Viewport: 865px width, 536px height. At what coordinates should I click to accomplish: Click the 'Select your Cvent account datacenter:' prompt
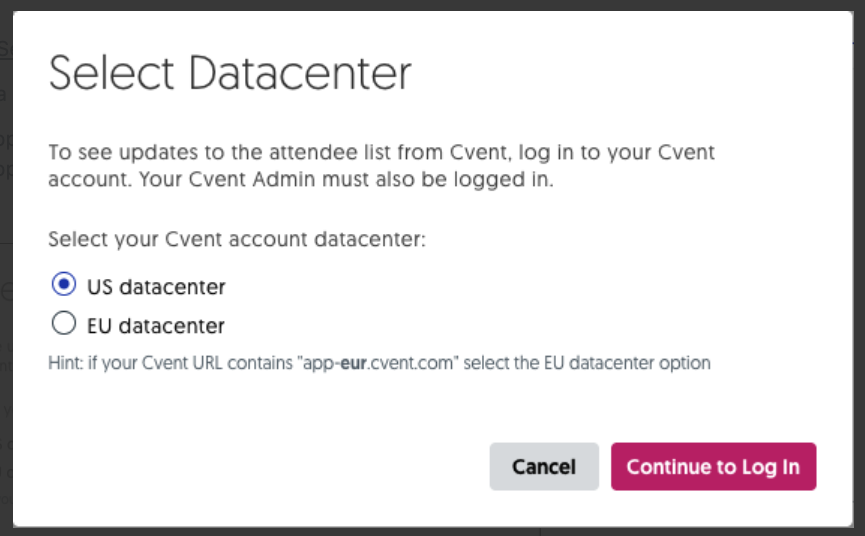[x=237, y=239]
